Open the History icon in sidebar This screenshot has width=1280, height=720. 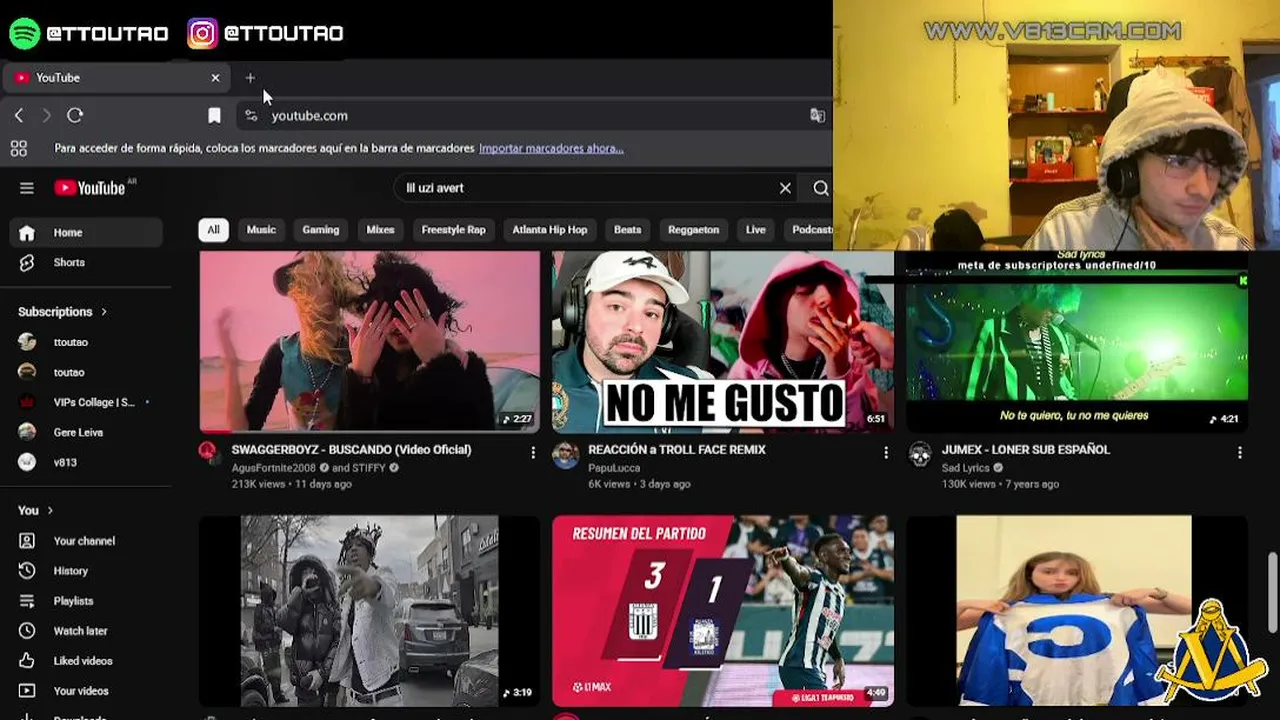[27, 571]
